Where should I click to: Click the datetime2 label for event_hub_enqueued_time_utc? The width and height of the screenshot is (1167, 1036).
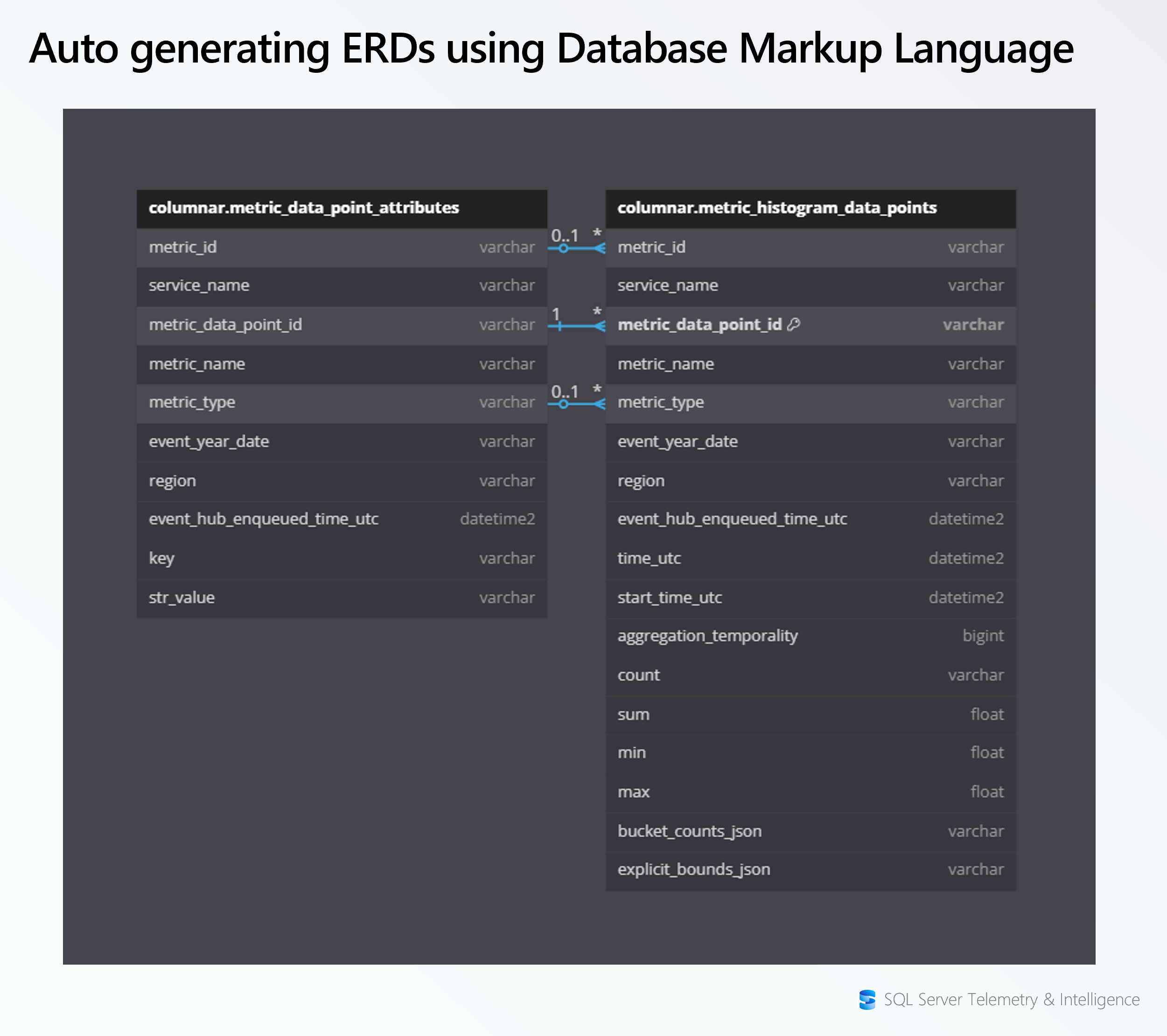pyautogui.click(x=497, y=518)
